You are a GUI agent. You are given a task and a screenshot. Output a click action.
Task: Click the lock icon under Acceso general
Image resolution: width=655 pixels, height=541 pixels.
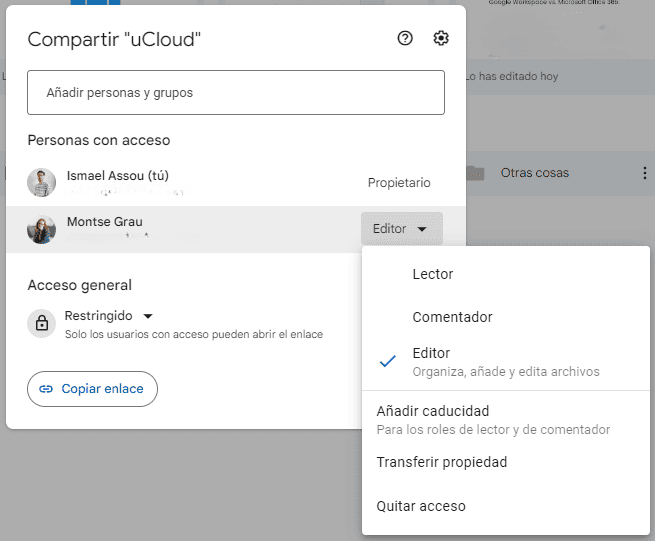(42, 323)
